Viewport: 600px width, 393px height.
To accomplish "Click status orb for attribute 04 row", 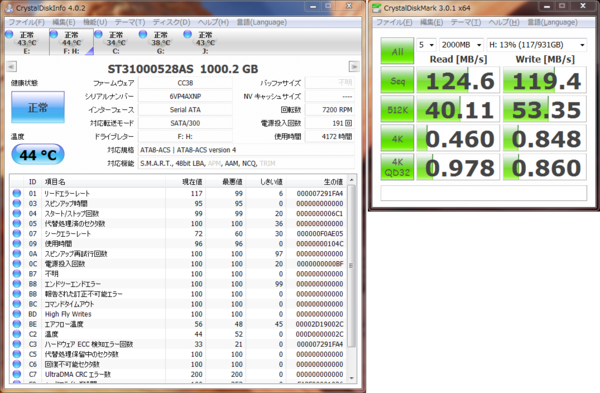I will (17, 213).
